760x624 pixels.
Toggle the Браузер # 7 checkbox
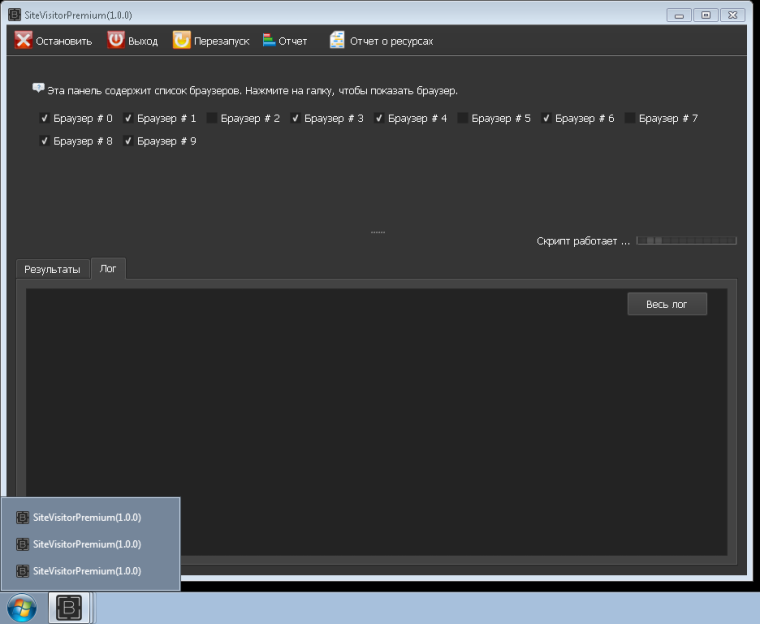tap(630, 118)
